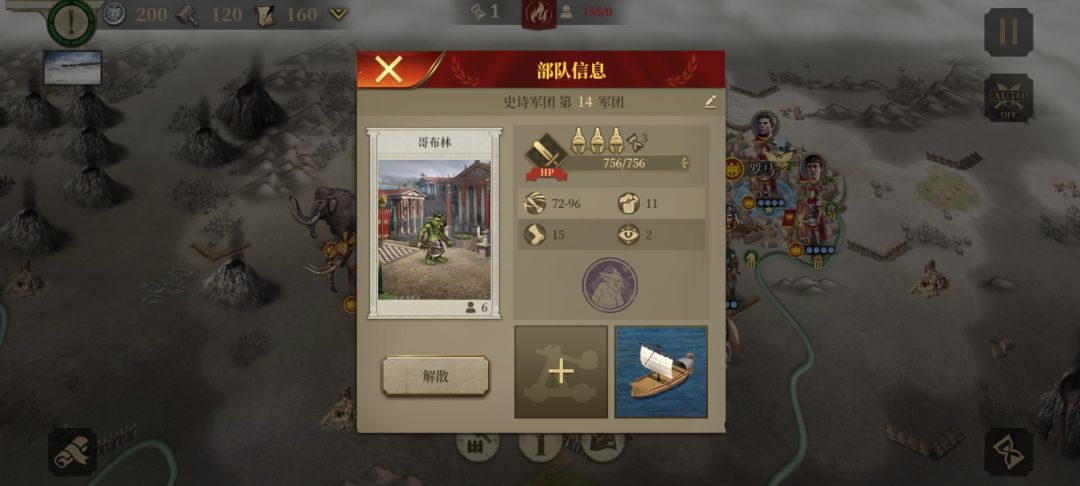Viewport: 1080px width, 486px height.
Task: Open the scroll icon at bottom left
Action: coord(72,452)
